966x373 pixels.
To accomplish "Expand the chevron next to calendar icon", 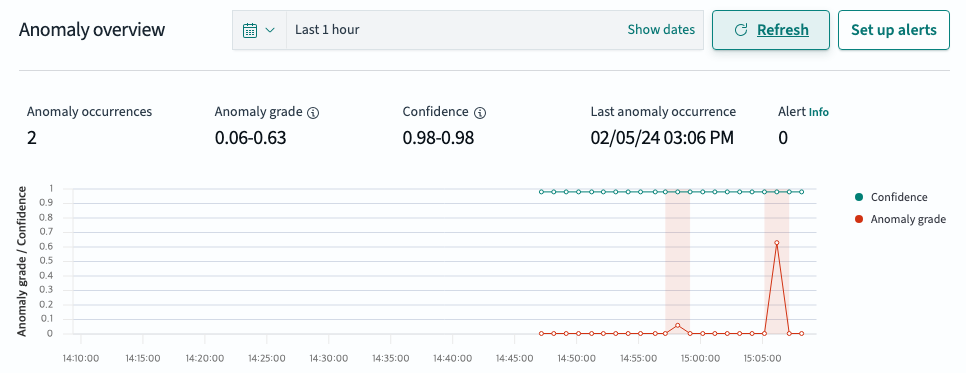I will [x=270, y=30].
